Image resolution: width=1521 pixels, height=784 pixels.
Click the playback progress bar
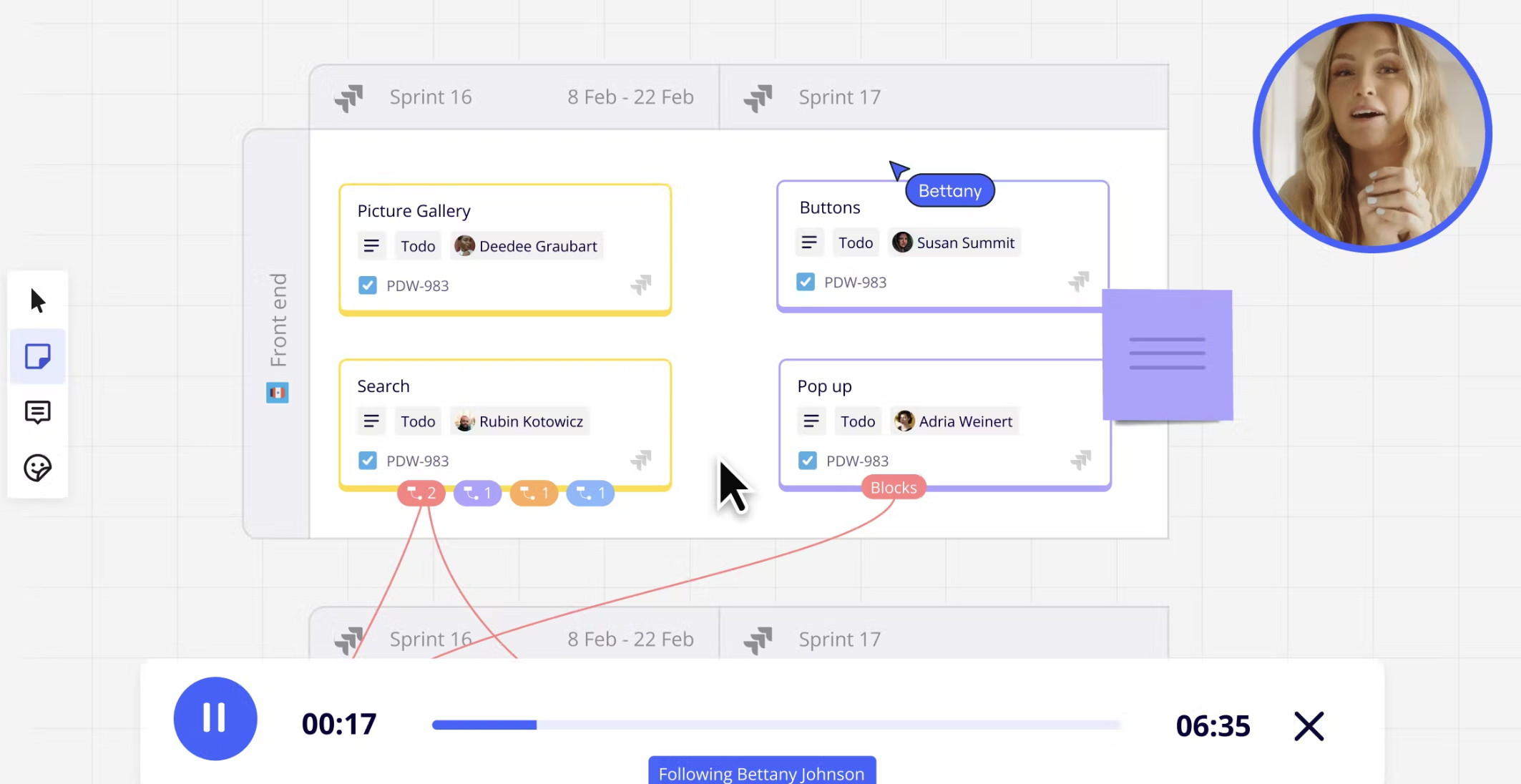coord(776,725)
